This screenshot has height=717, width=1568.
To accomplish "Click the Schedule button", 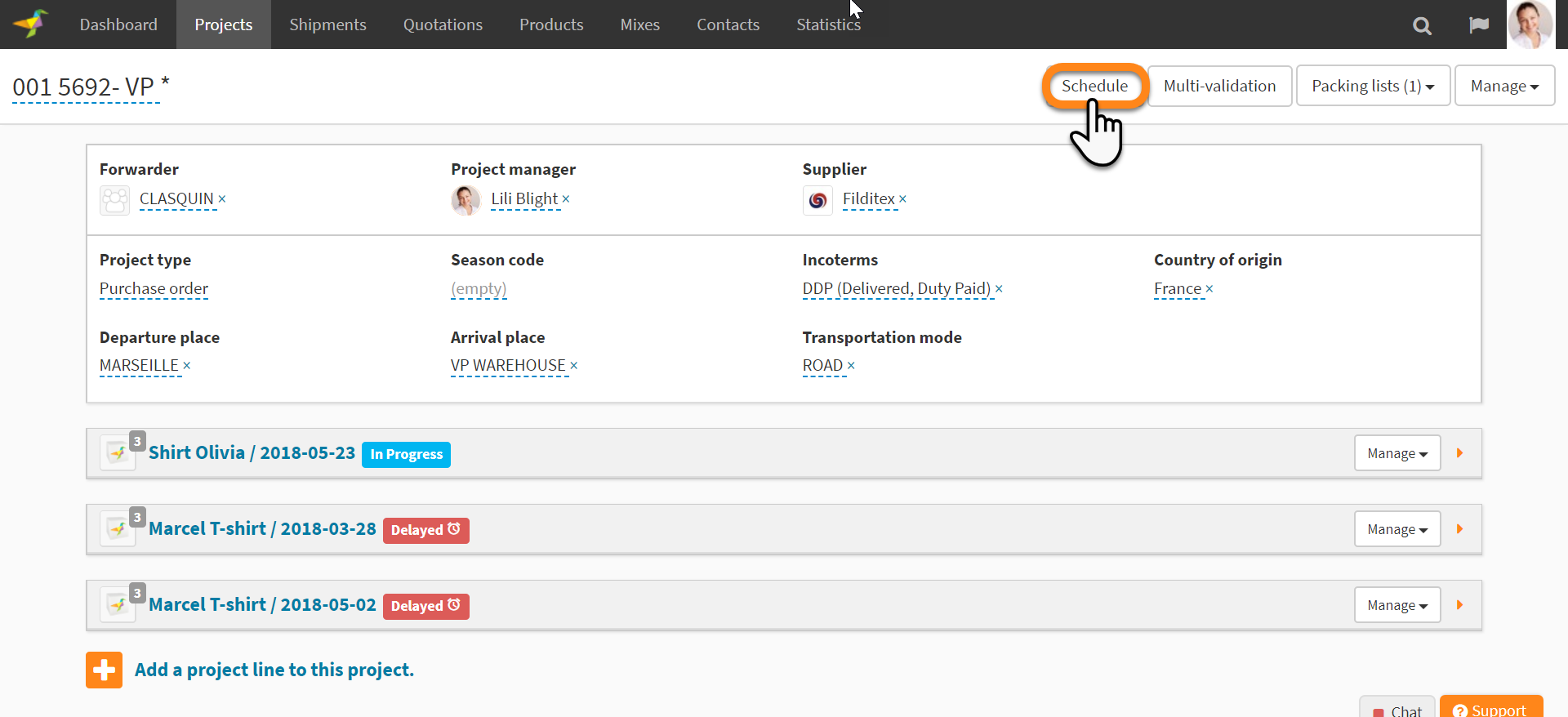I will 1094,86.
